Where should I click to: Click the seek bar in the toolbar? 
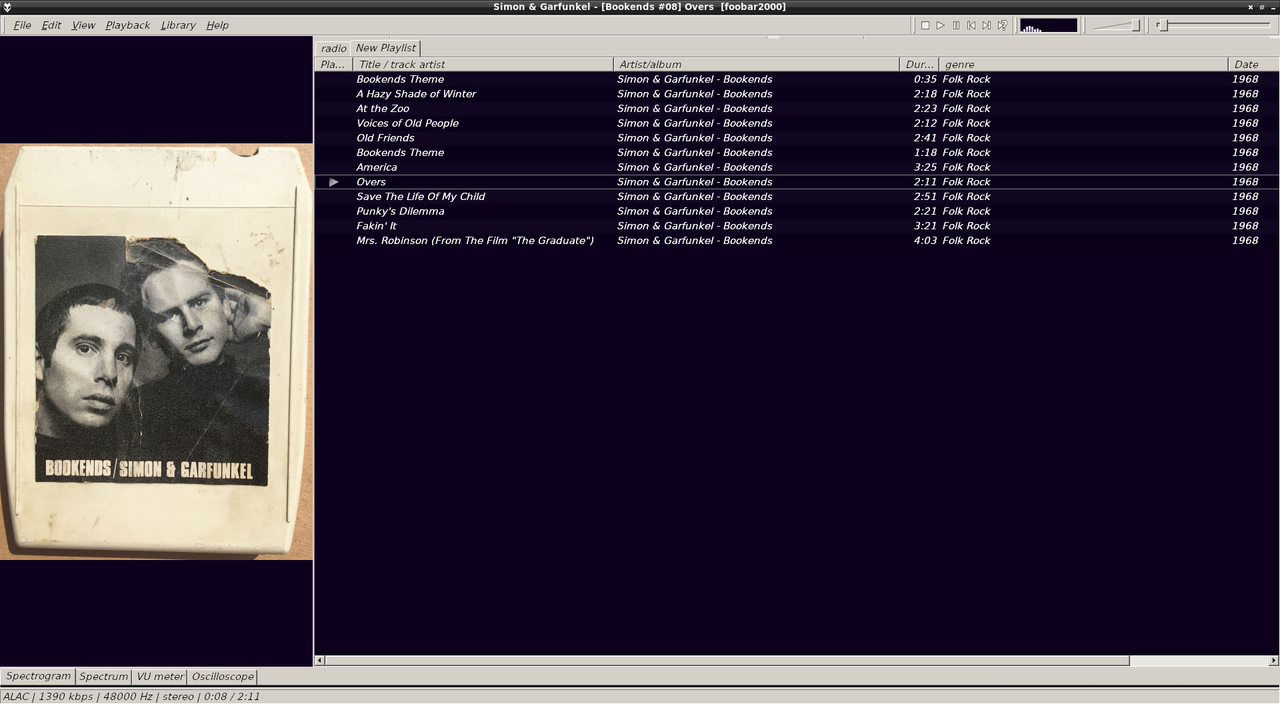click(x=1213, y=25)
